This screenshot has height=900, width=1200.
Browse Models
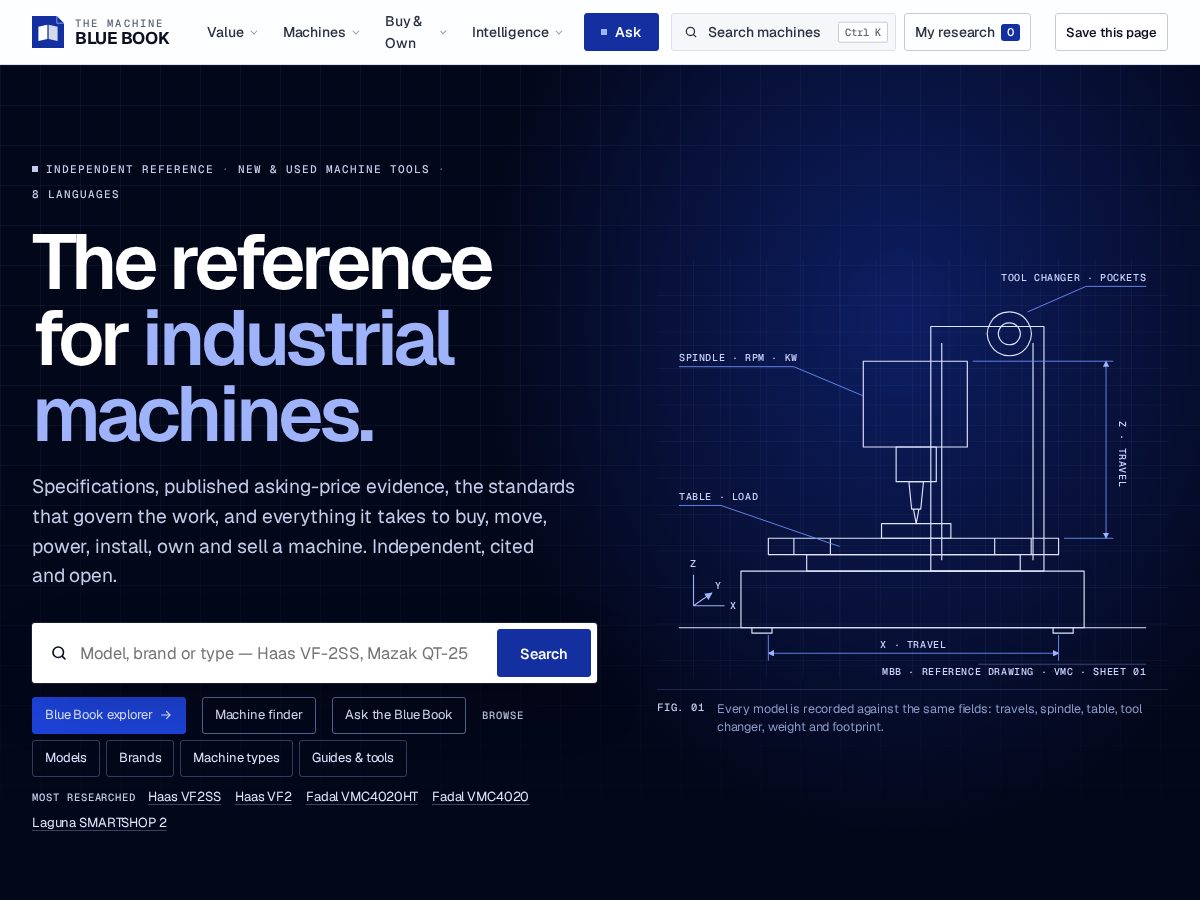coord(66,758)
